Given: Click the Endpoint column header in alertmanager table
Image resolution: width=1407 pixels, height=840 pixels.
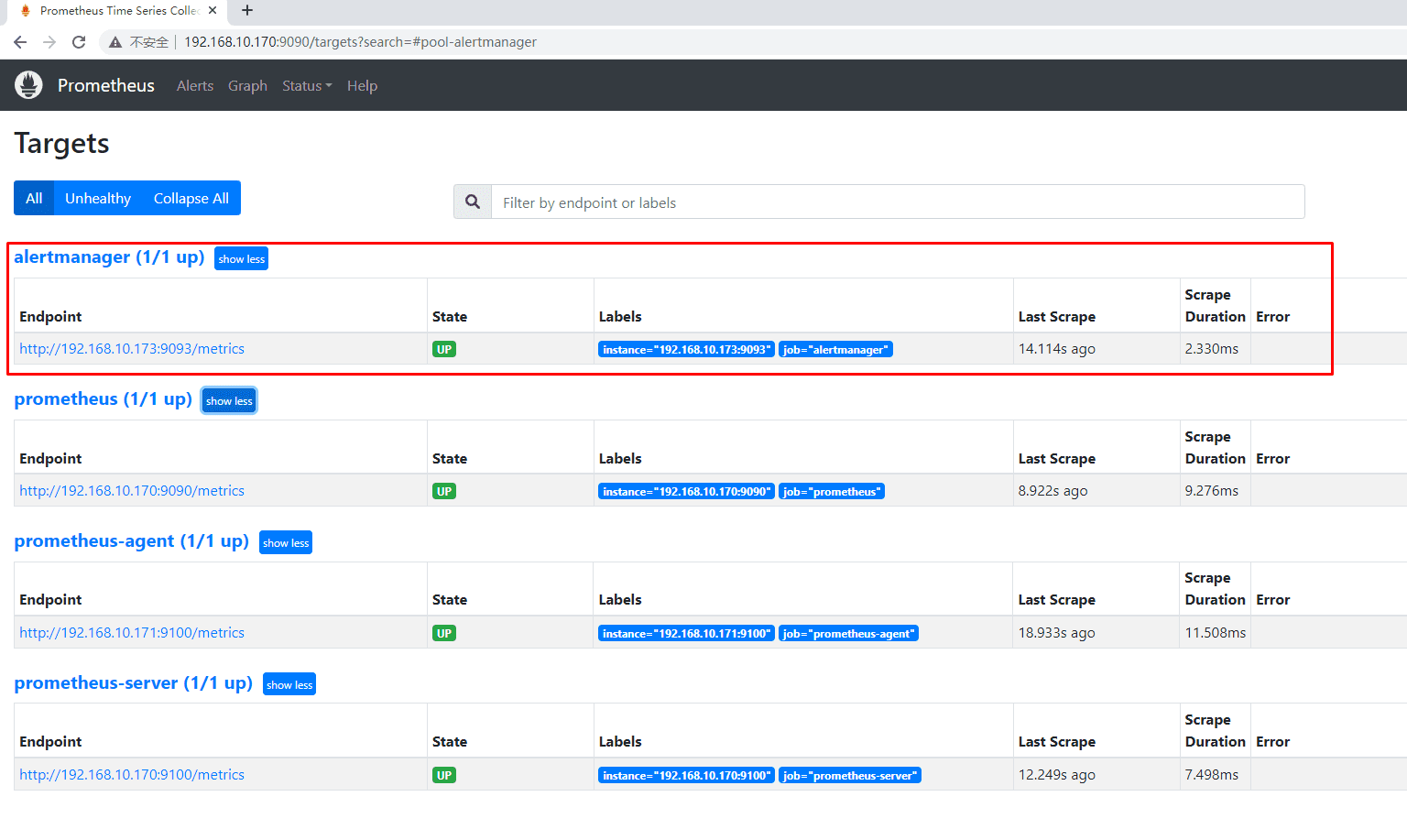Looking at the screenshot, I should click(x=50, y=317).
